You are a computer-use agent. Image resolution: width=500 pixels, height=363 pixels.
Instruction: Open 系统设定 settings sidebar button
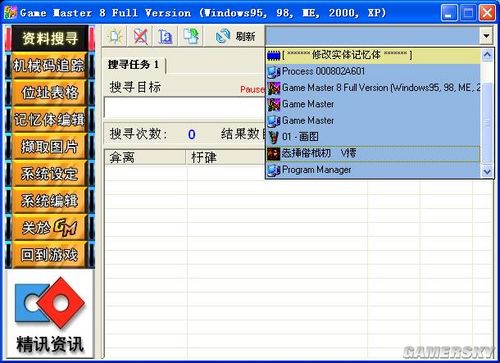49,173
